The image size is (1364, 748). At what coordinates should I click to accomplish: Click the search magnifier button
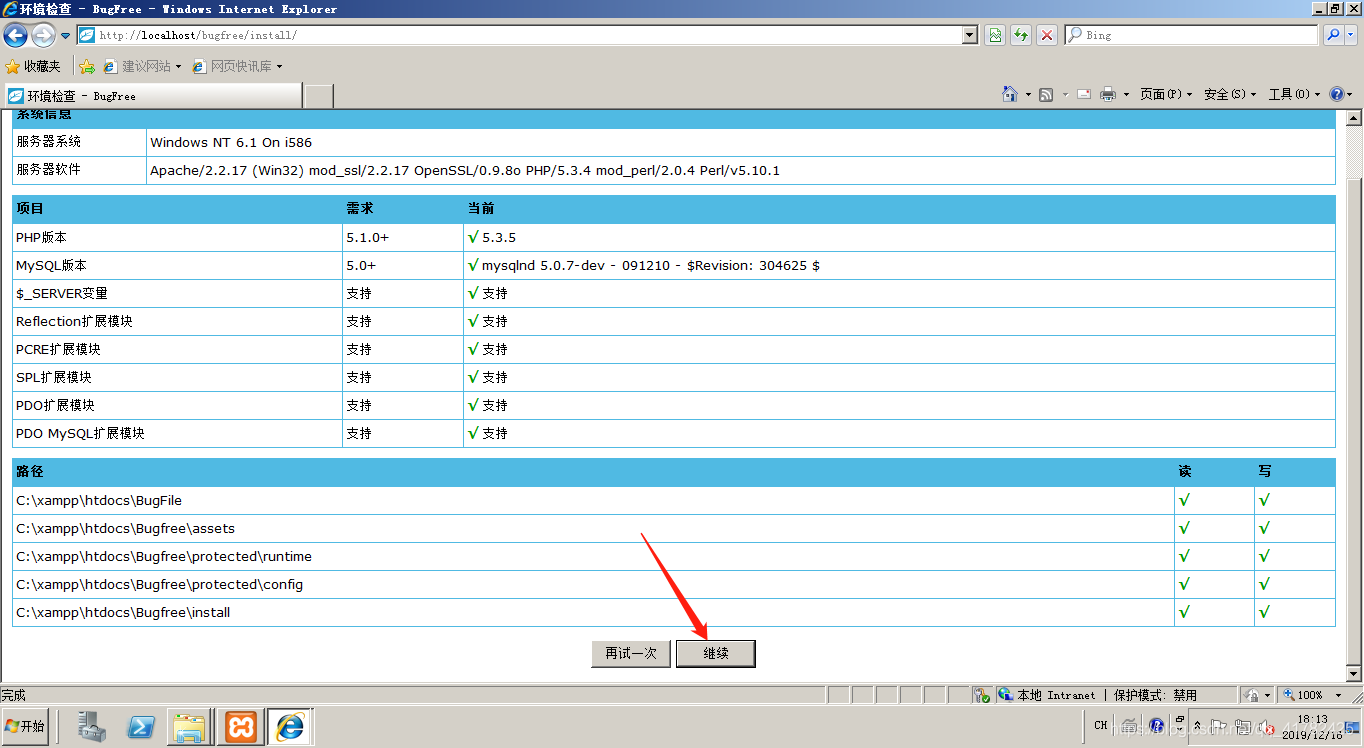pyautogui.click(x=1333, y=35)
